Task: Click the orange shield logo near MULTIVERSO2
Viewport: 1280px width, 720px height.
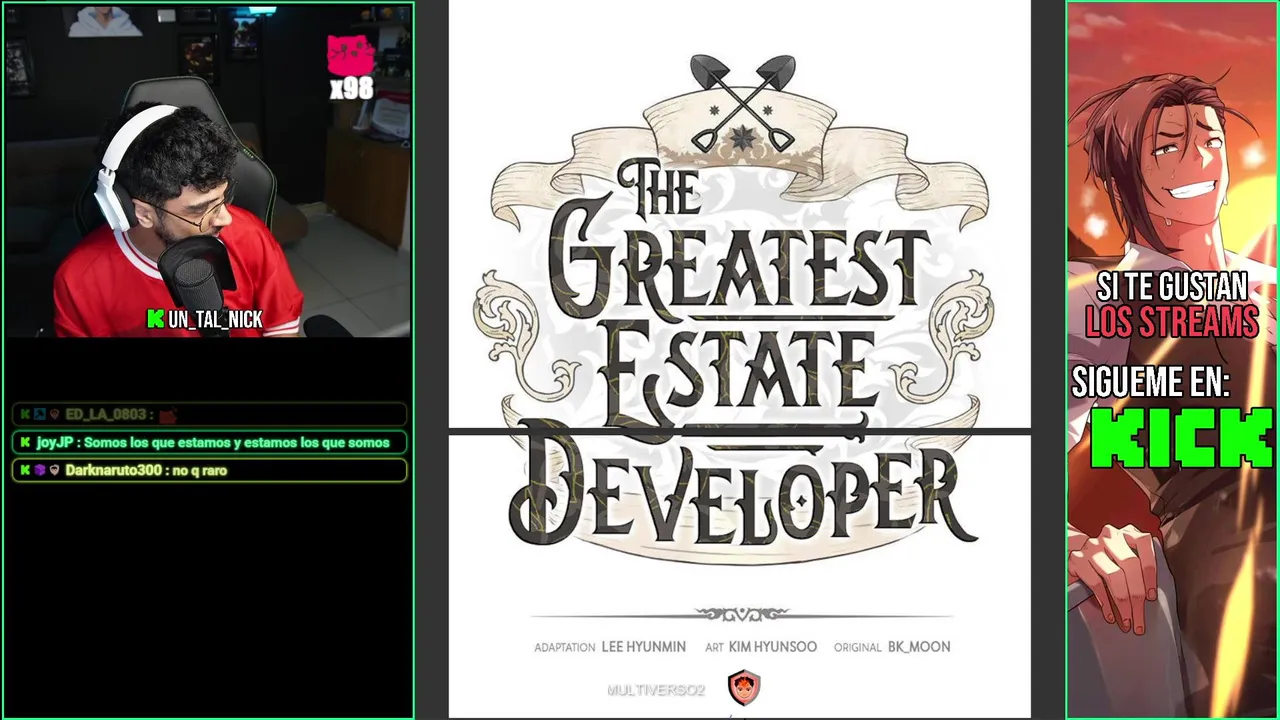Action: 743,688
